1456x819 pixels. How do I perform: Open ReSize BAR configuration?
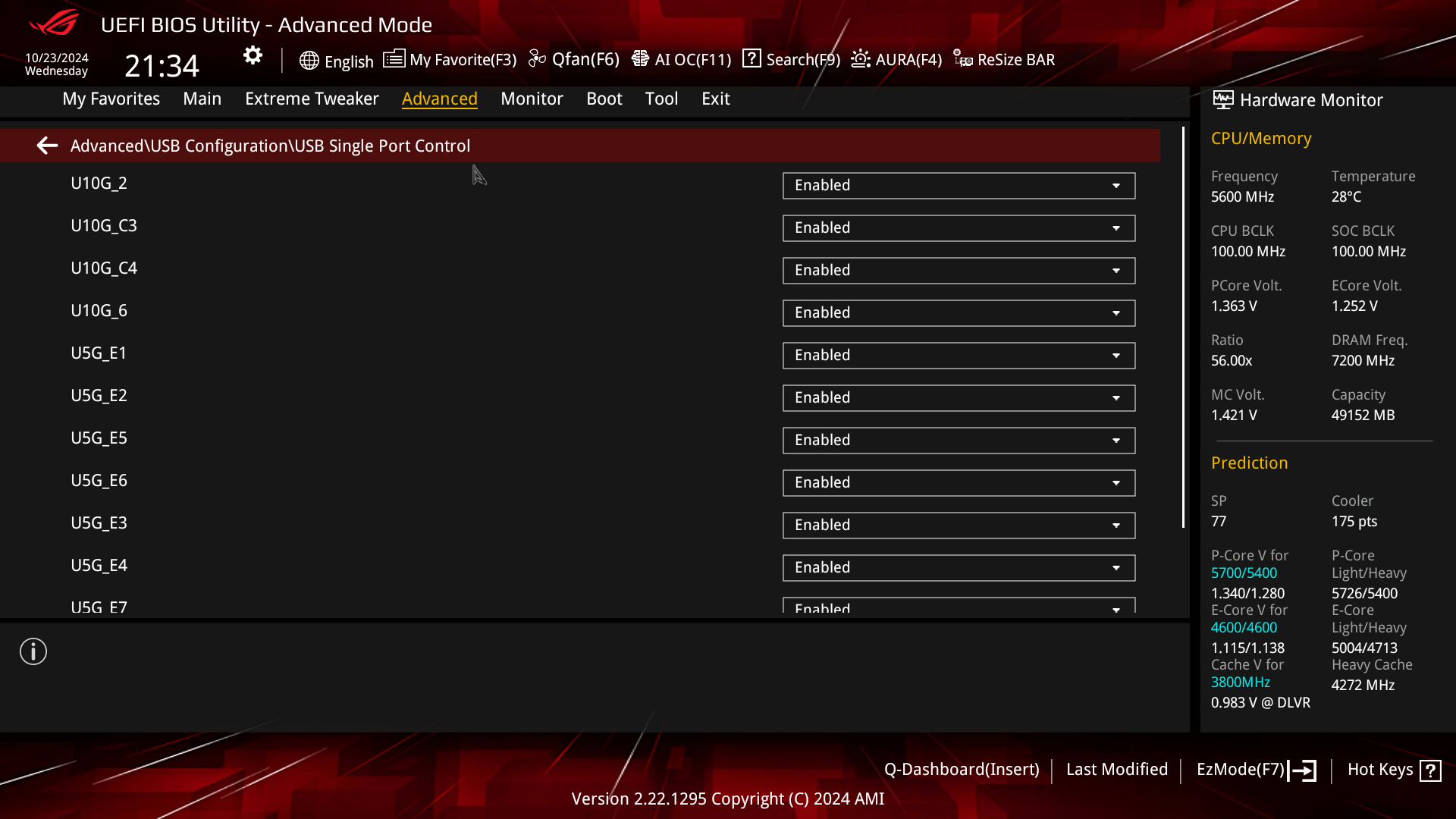1004,59
